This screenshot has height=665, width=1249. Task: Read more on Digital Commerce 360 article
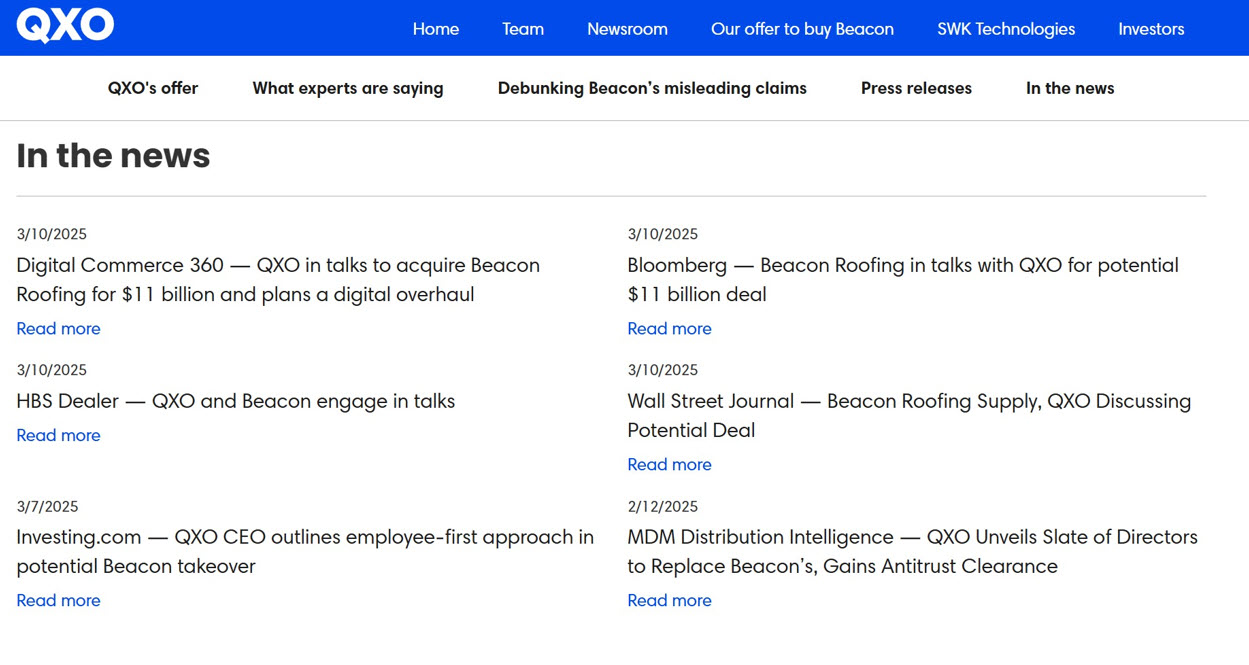pyautogui.click(x=58, y=329)
